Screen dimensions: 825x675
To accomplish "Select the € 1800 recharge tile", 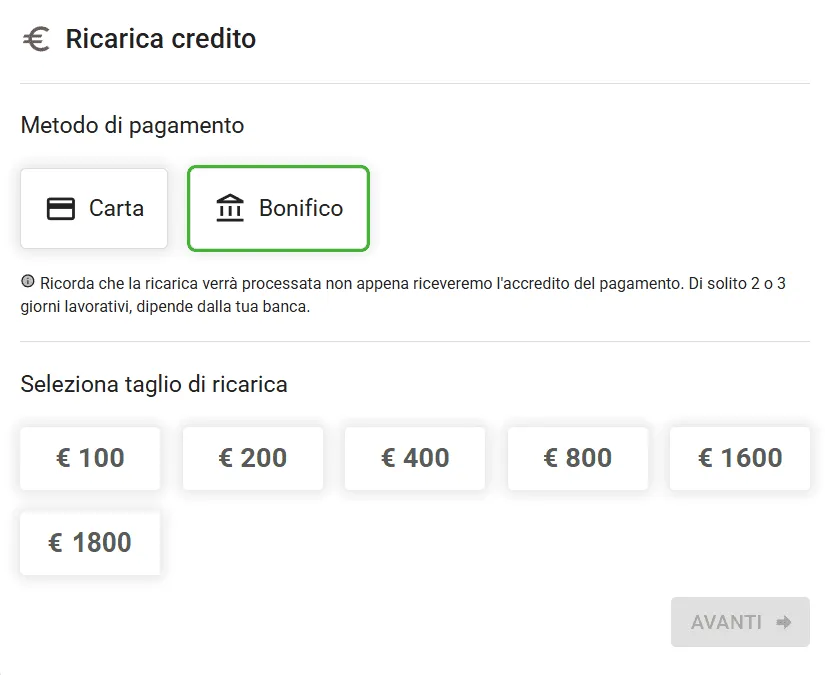I will pyautogui.click(x=90, y=543).
